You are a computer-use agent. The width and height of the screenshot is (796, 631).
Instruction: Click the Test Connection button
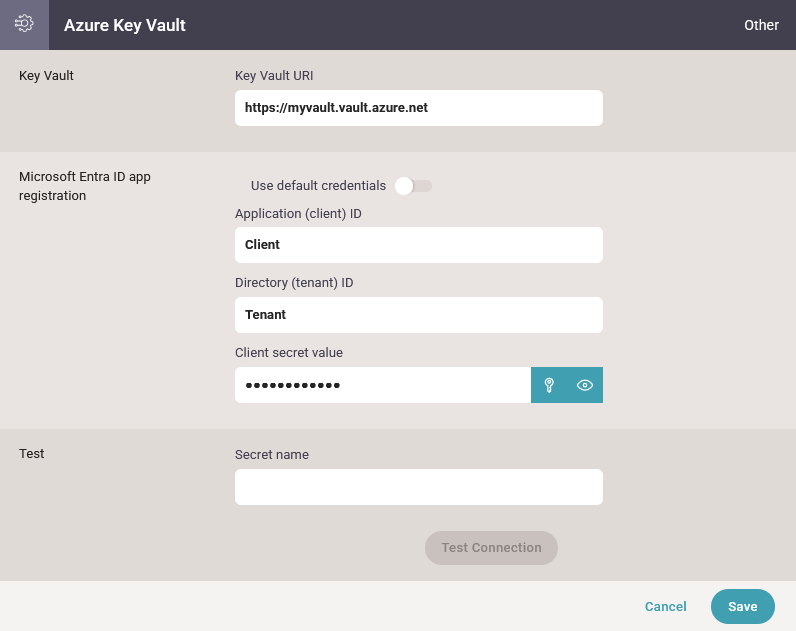(491, 548)
